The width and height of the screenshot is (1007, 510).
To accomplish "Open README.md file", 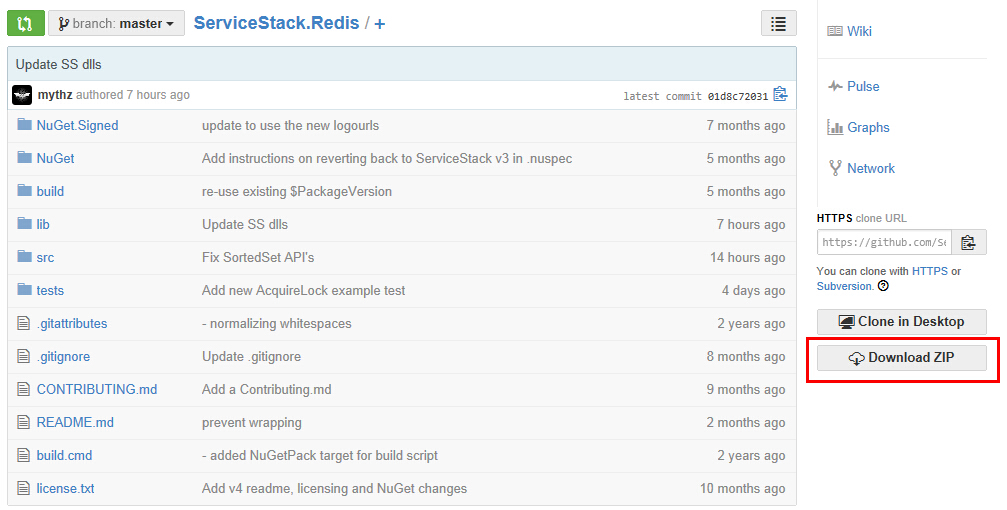I will click(x=75, y=422).
